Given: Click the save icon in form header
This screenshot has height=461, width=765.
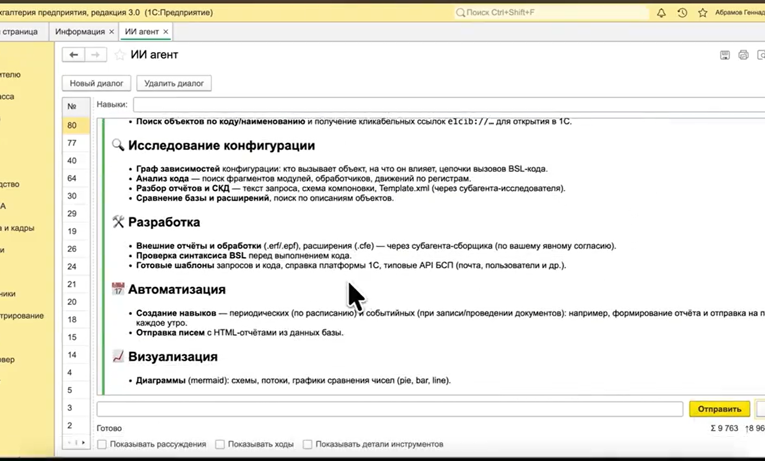Looking at the screenshot, I should tap(725, 55).
